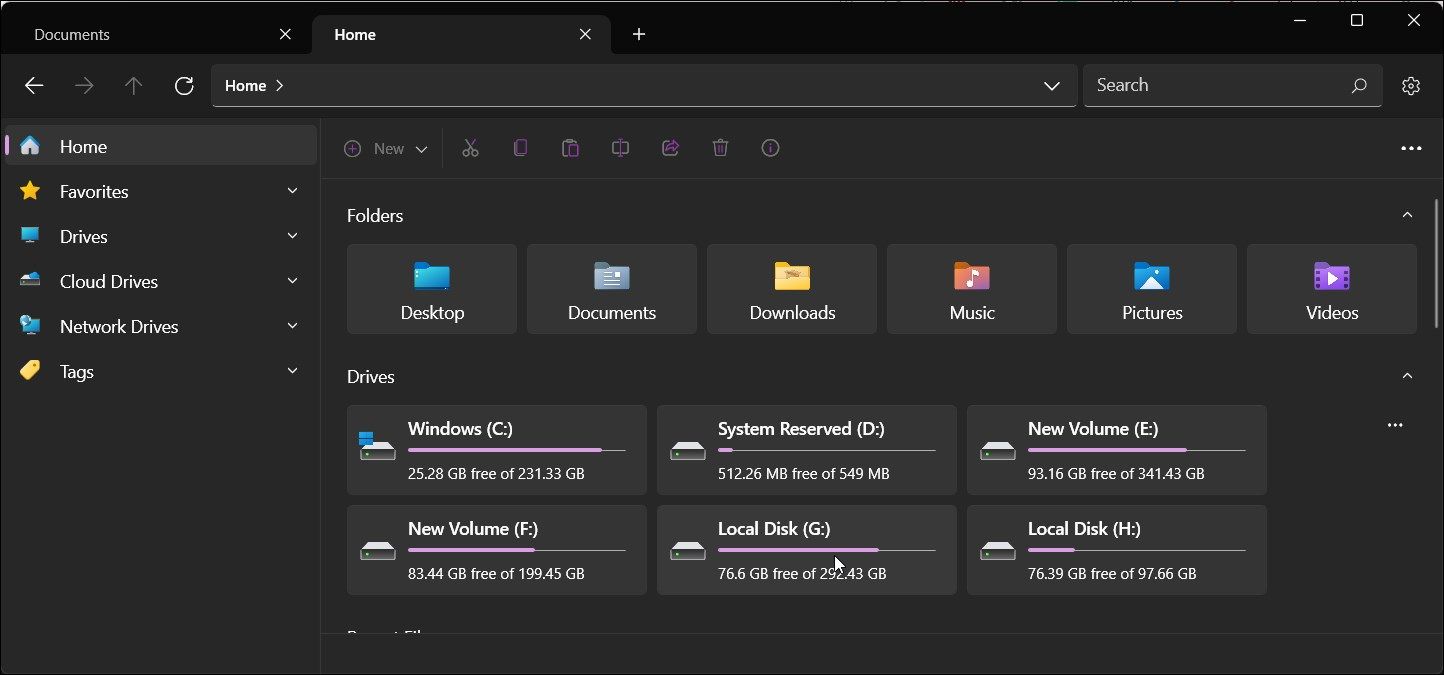Open the Settings gear
The height and width of the screenshot is (675, 1444).
click(1411, 86)
